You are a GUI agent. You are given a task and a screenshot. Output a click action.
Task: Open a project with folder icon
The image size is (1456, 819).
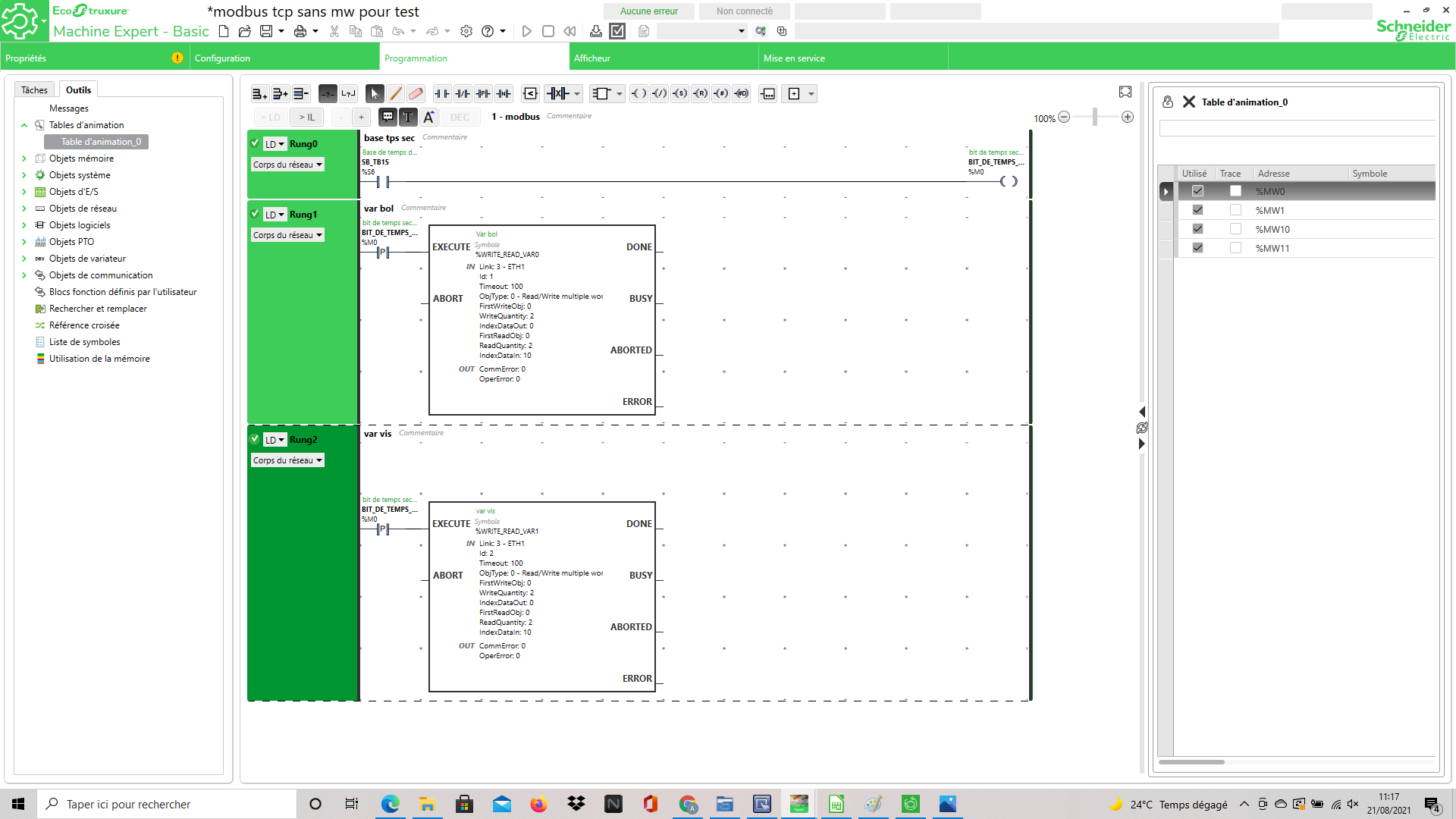click(244, 31)
